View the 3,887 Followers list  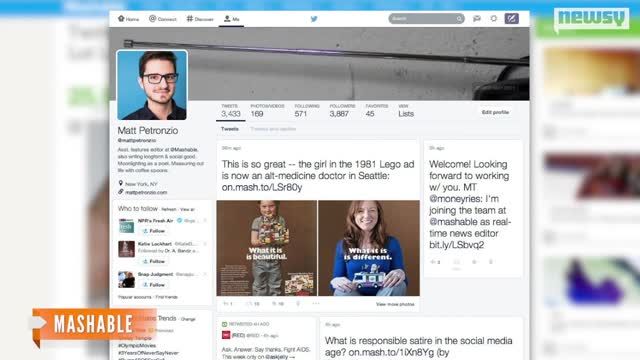[x=342, y=111]
